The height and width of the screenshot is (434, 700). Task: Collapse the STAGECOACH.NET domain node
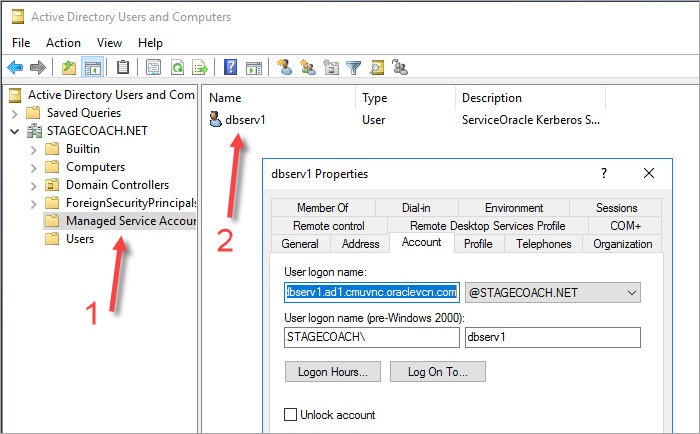click(14, 131)
